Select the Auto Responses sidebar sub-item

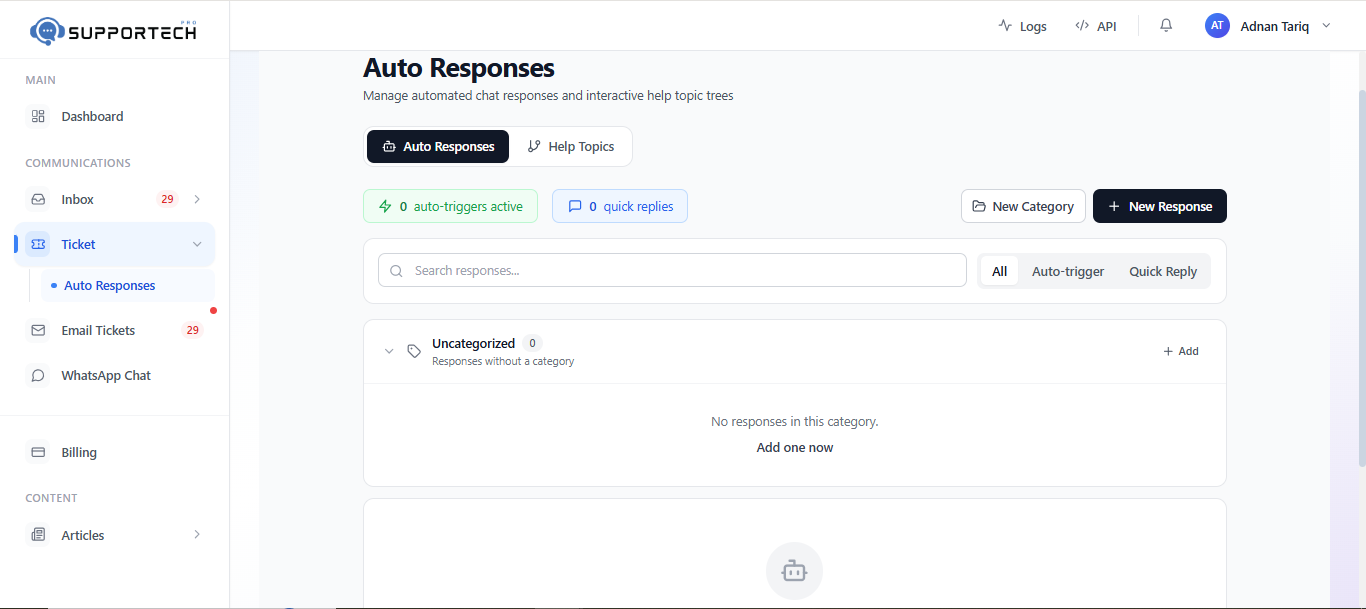click(x=127, y=285)
